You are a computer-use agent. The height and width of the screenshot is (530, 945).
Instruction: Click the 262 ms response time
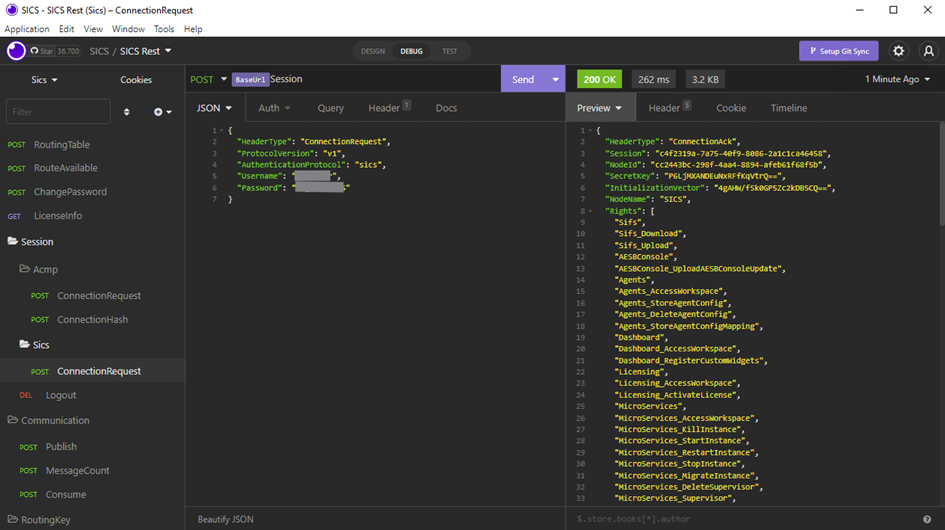click(x=654, y=80)
